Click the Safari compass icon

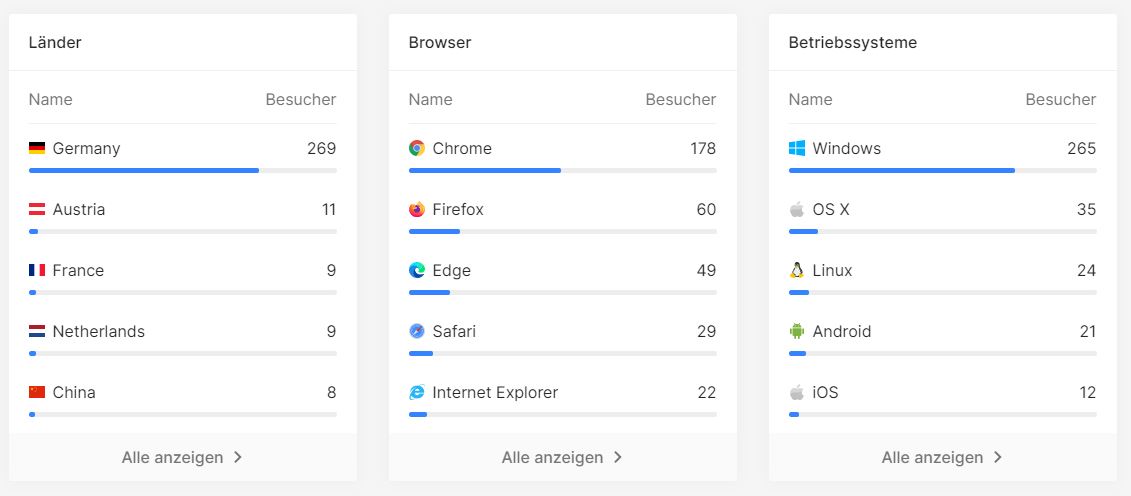click(x=417, y=332)
